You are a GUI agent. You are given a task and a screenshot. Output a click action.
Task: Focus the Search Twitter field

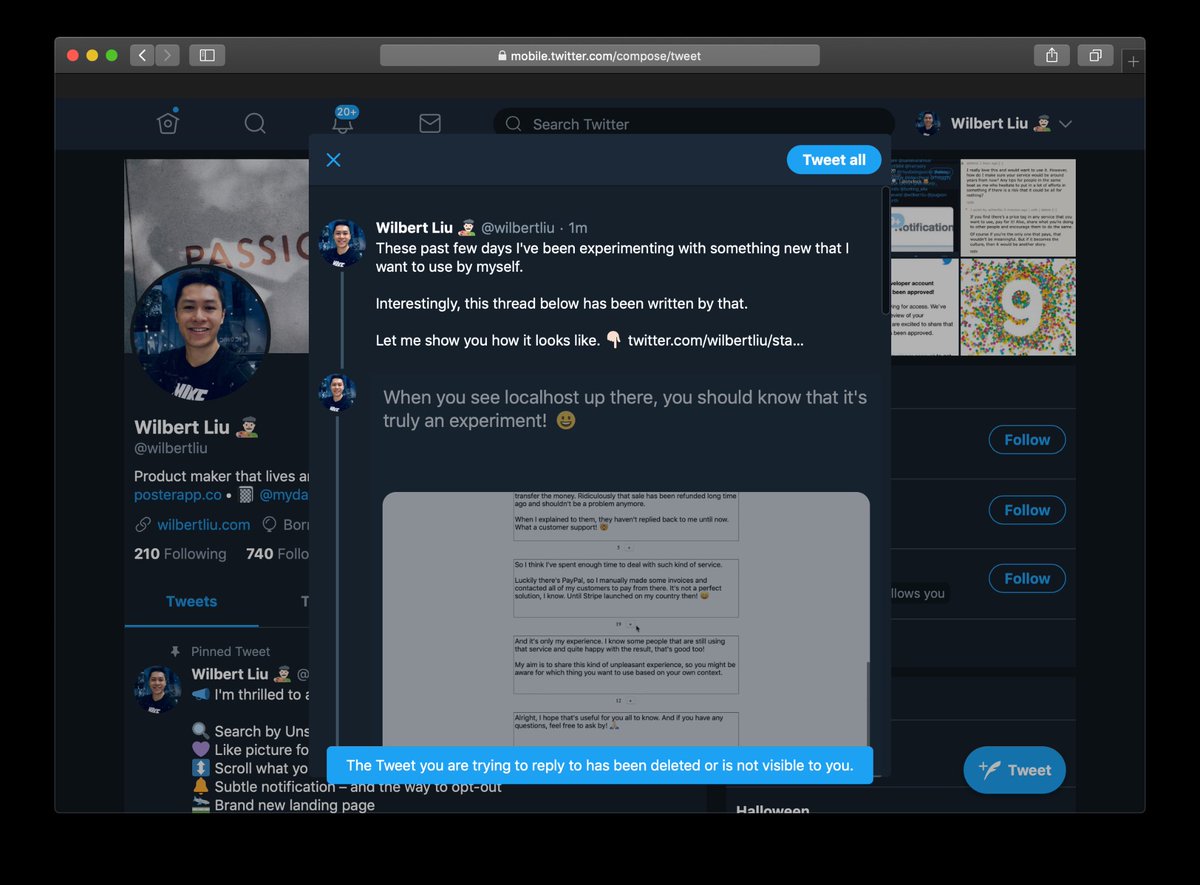tap(694, 124)
